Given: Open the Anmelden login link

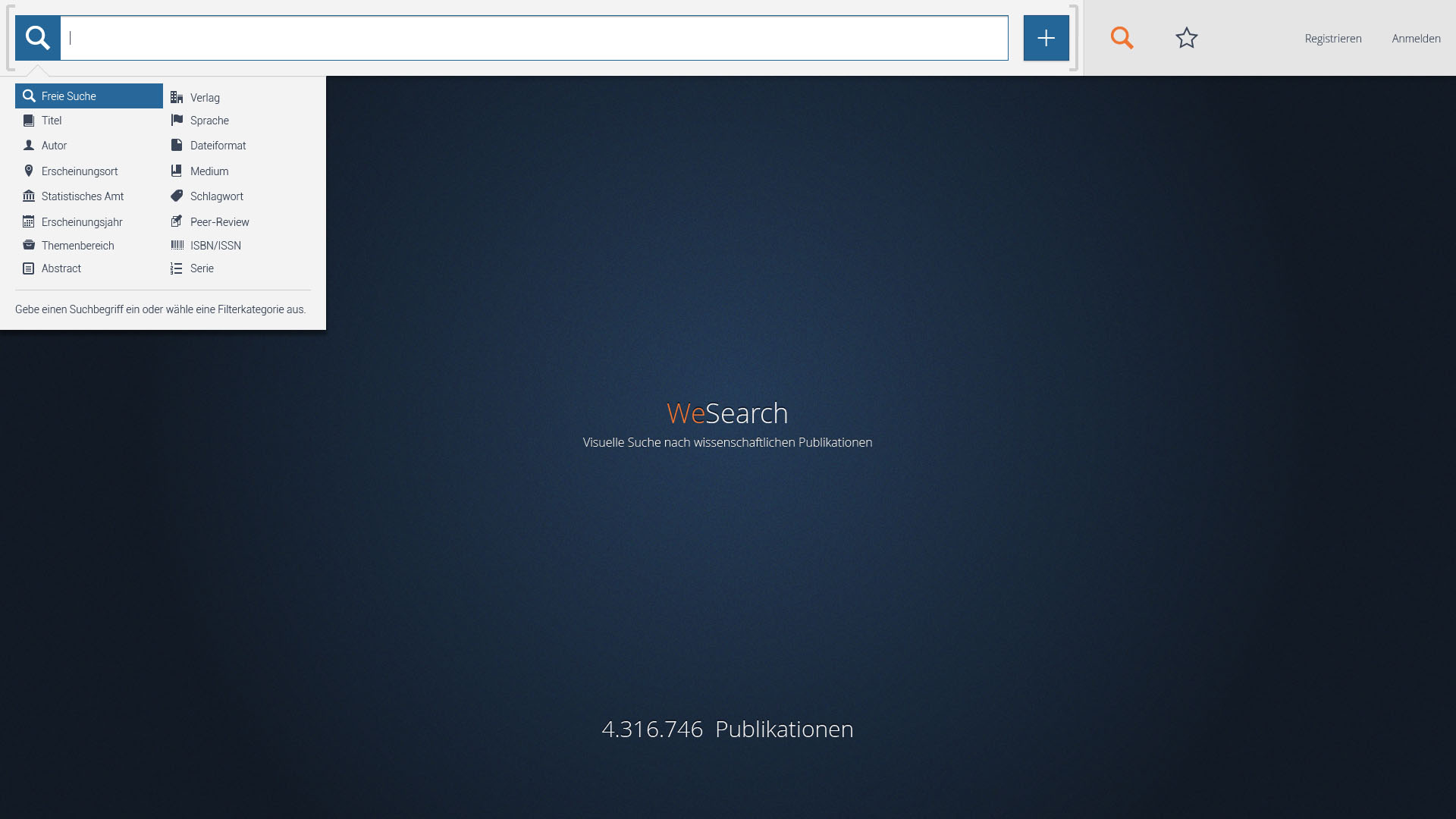Looking at the screenshot, I should click(1416, 39).
